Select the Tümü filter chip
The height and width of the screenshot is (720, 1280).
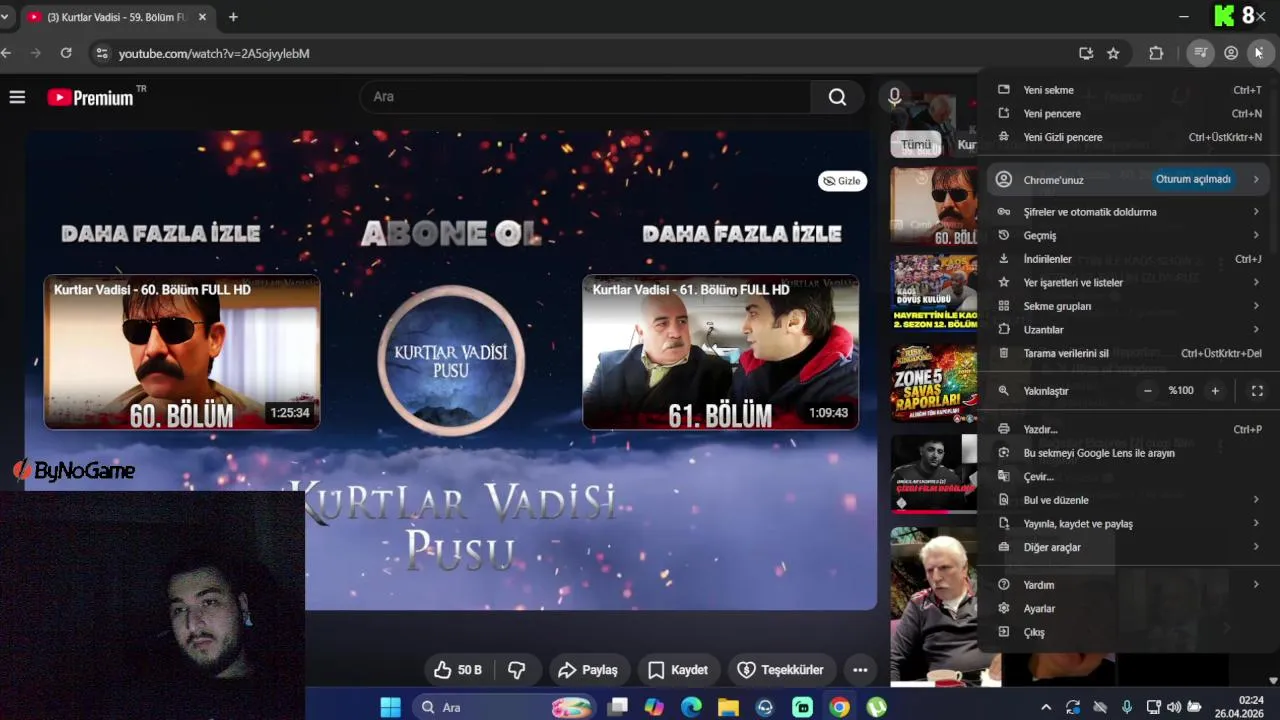[x=916, y=144]
